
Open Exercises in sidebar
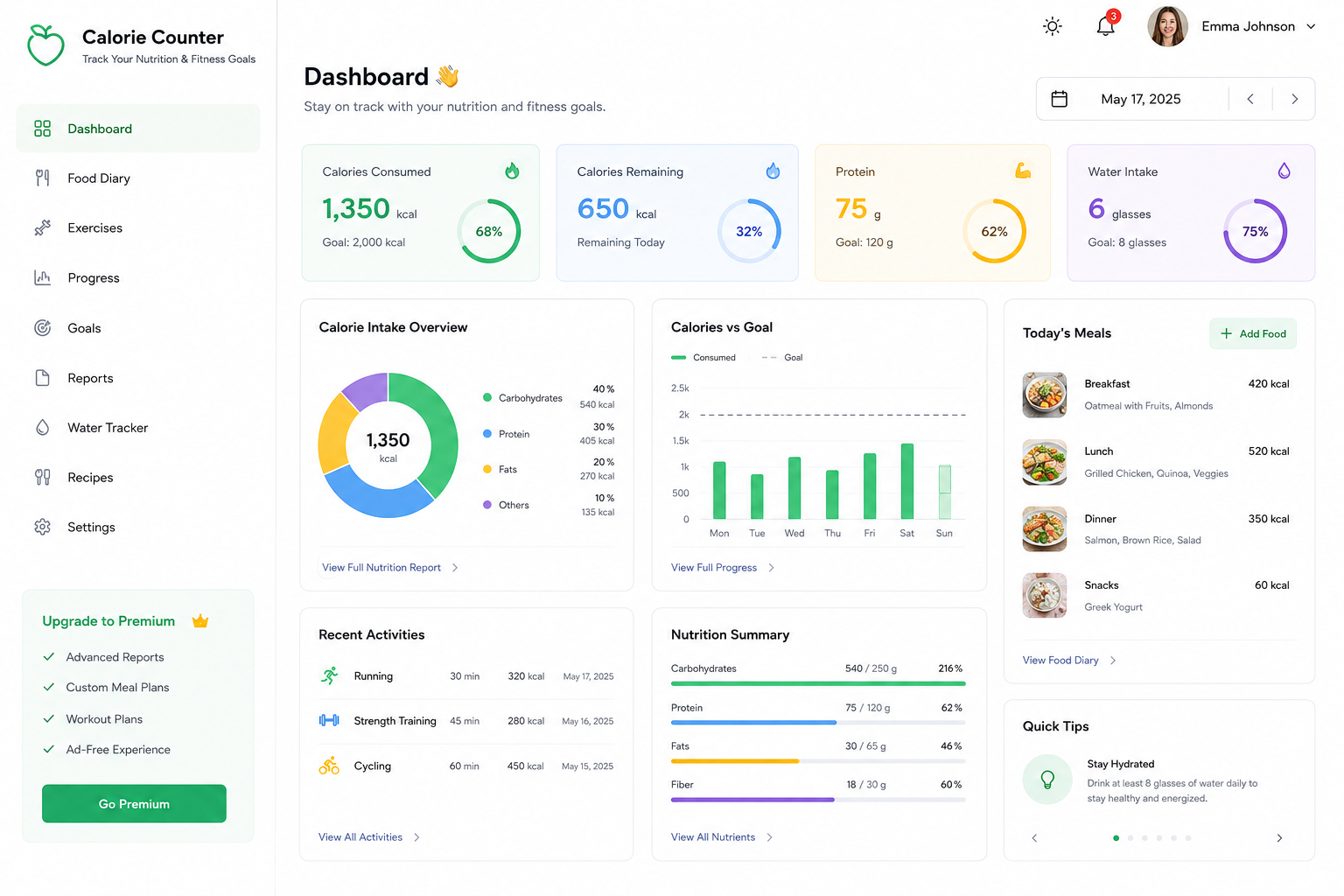(138, 227)
